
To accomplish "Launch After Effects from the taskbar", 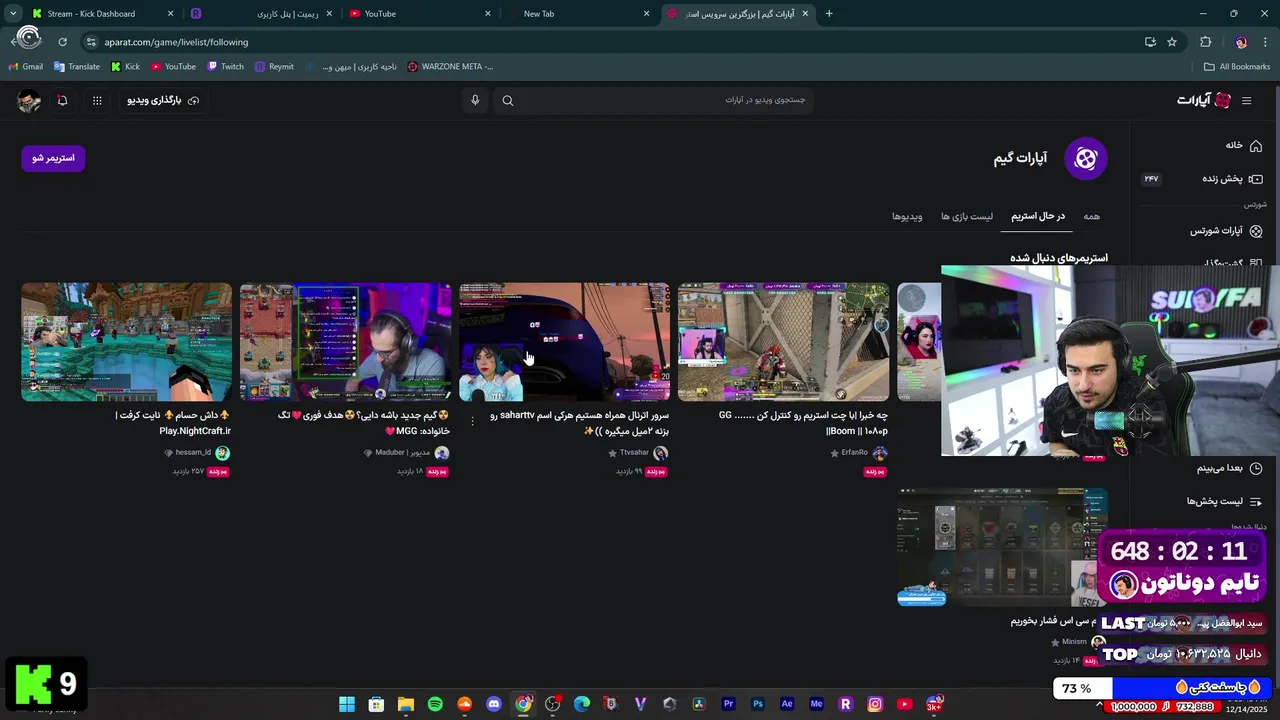I will tap(787, 704).
